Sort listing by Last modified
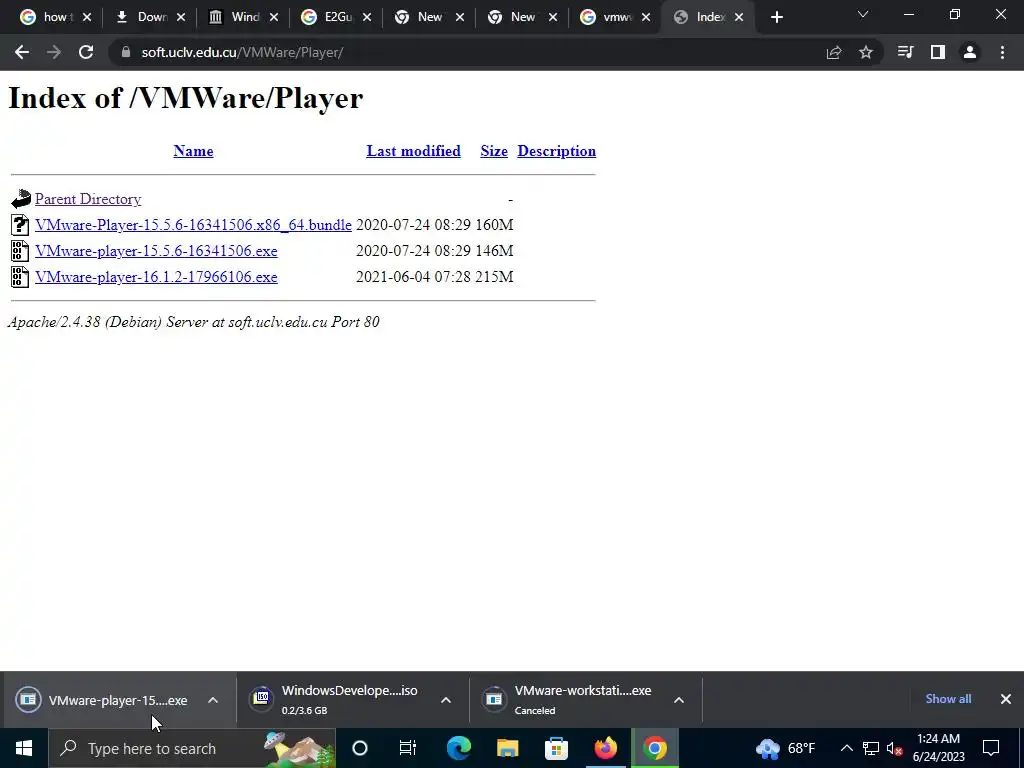 click(413, 151)
